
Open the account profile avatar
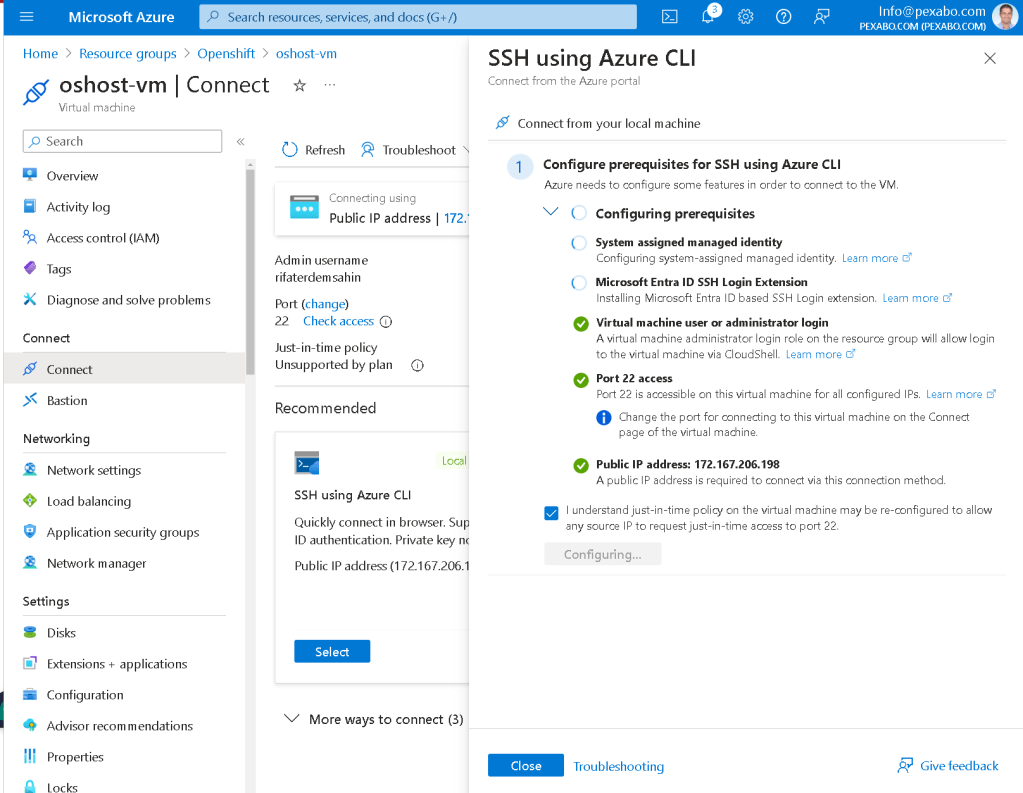point(1005,17)
